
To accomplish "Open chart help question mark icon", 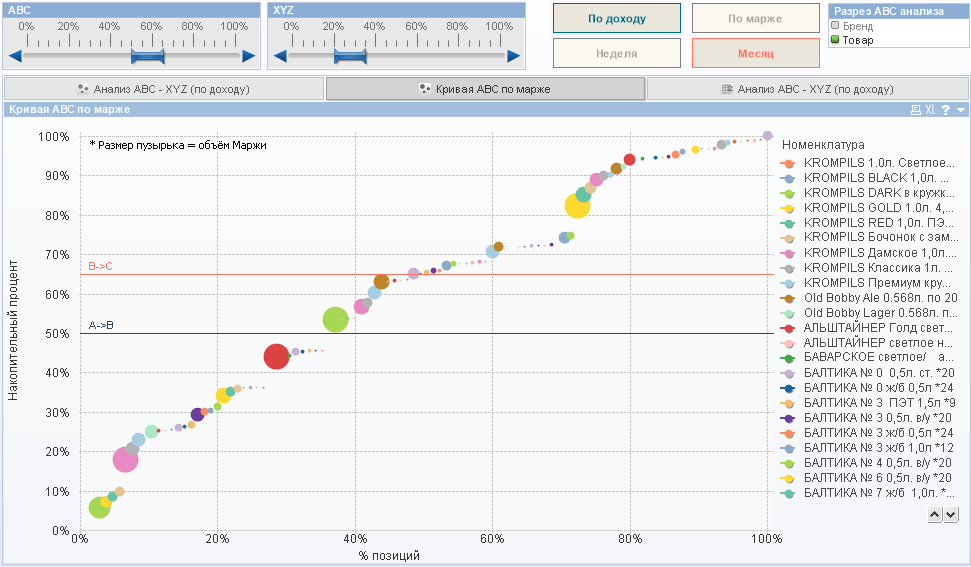I will (946, 110).
